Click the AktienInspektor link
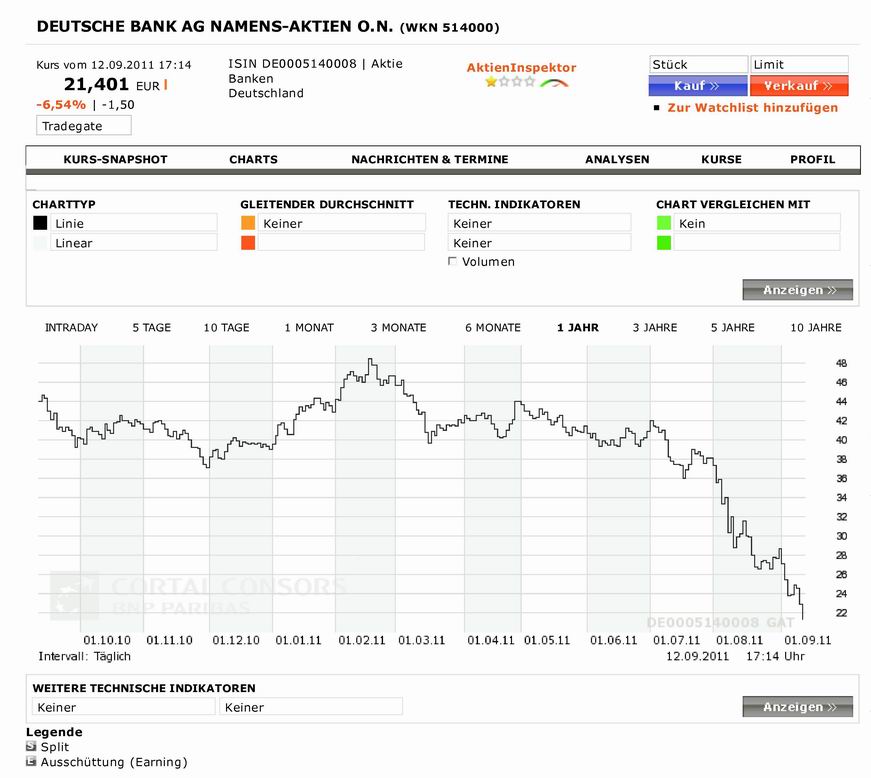871x778 pixels. click(x=521, y=68)
